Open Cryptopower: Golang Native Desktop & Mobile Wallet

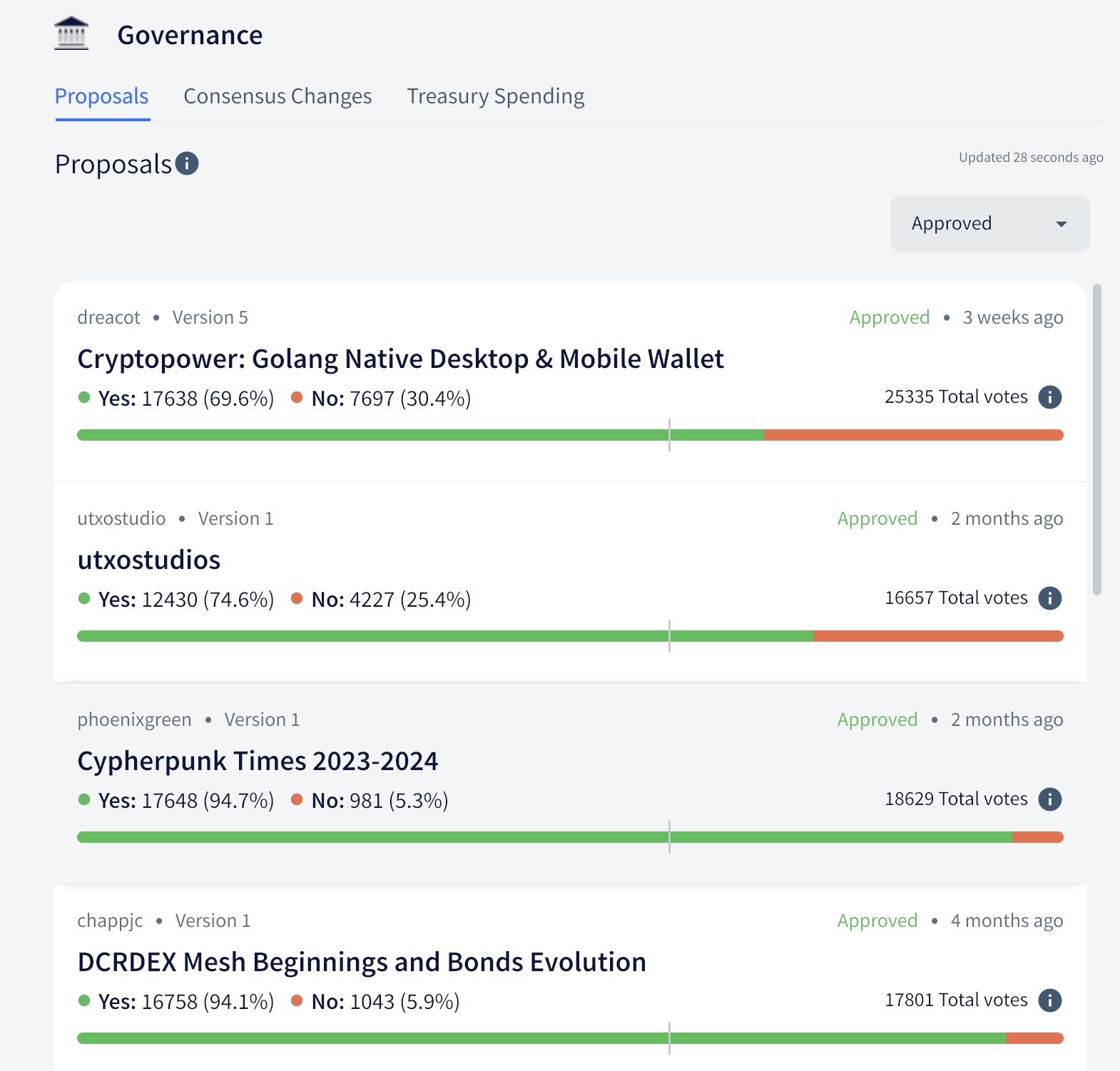point(400,359)
